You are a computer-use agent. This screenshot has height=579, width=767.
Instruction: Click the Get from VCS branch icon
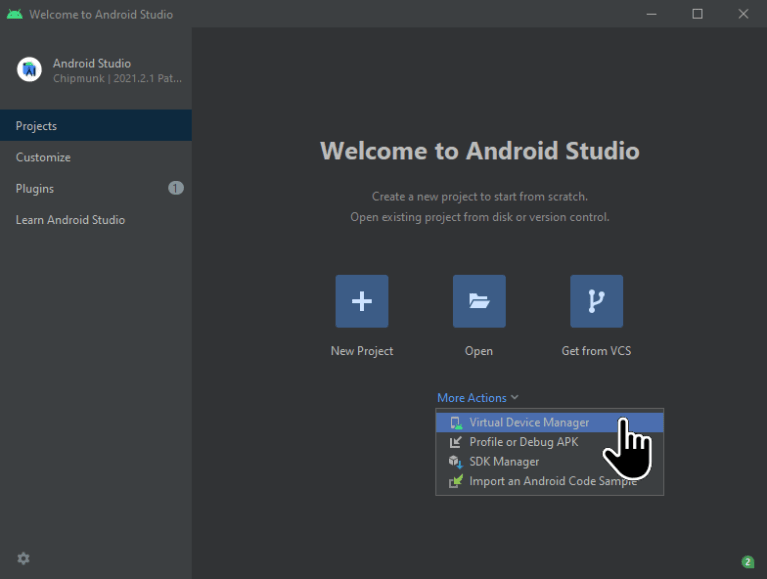[596, 301]
